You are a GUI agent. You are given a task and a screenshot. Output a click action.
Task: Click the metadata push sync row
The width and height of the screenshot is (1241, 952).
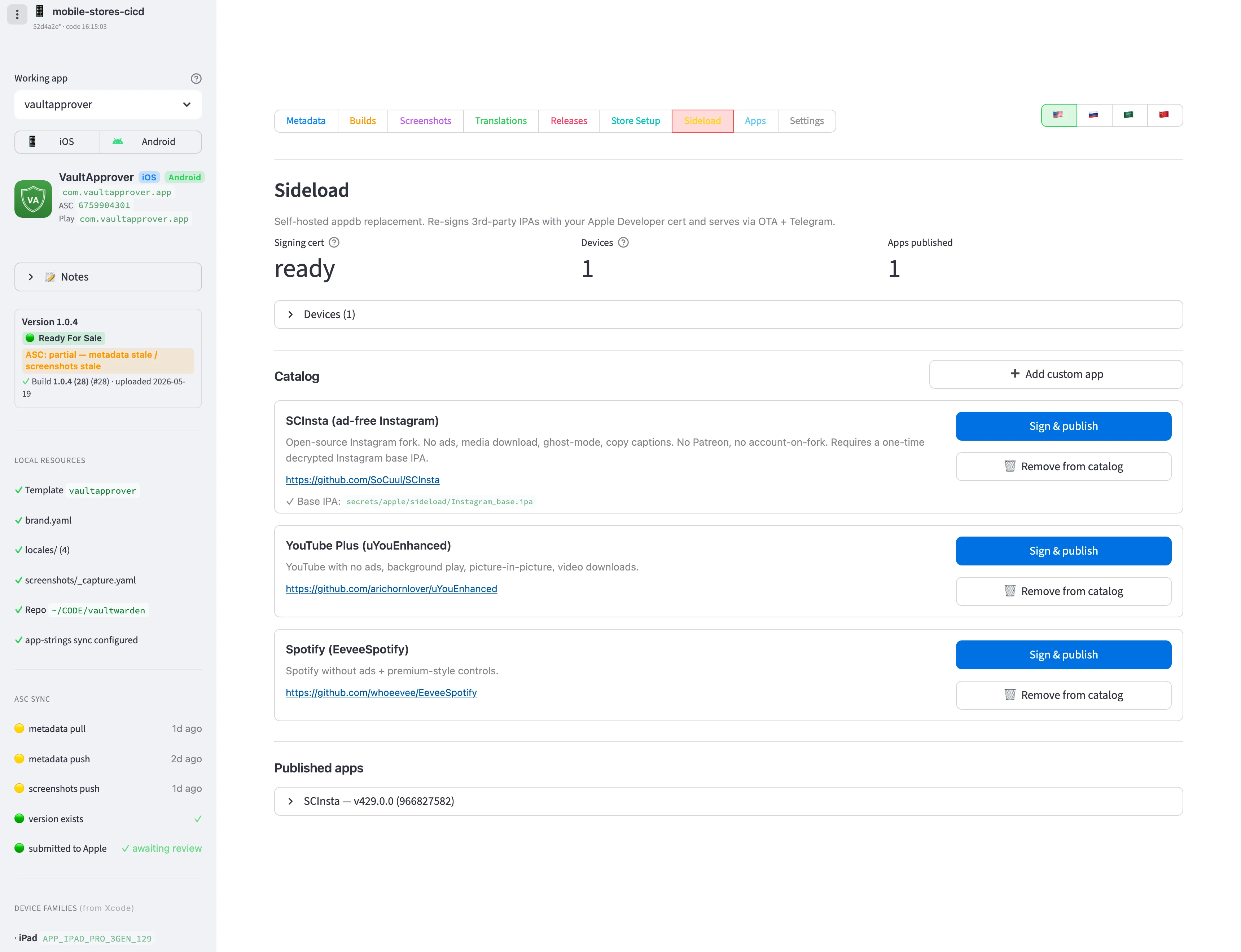point(108,759)
